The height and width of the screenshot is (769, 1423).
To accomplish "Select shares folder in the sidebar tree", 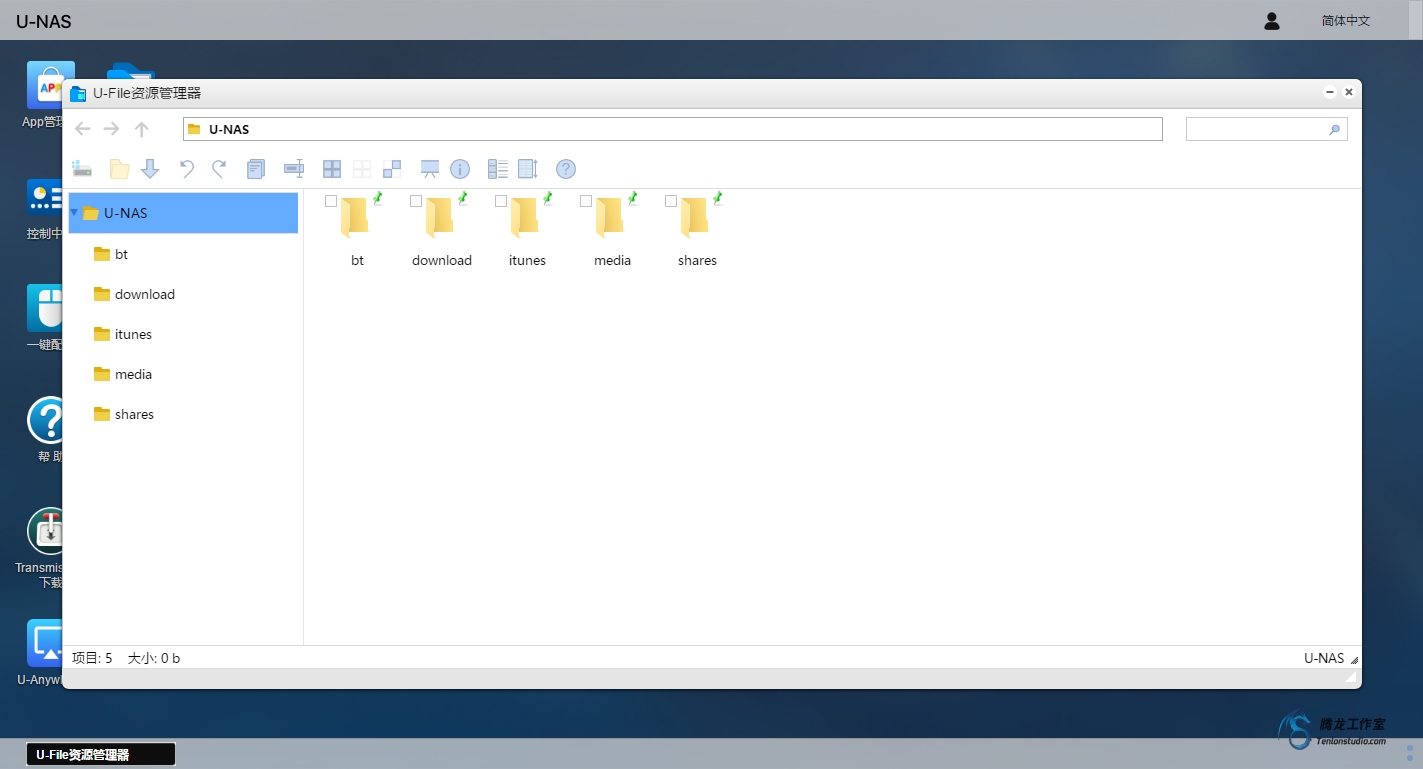I will pos(134,414).
